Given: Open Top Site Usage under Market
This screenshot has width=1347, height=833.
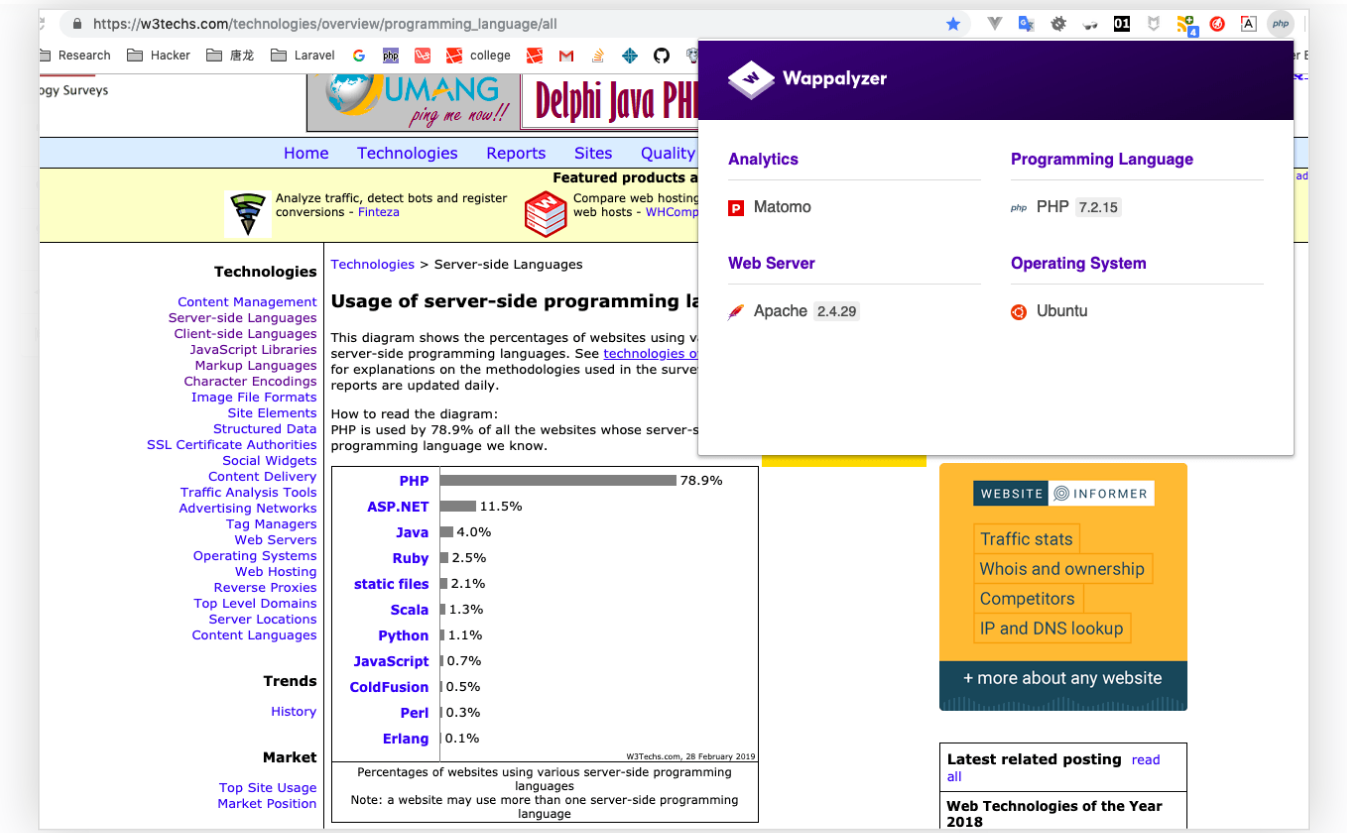Looking at the screenshot, I should 268,788.
